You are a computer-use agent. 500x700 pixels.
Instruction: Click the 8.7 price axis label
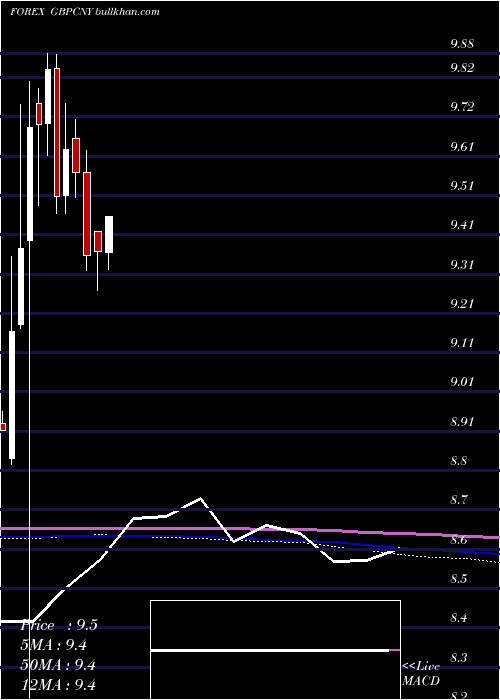[x=458, y=500]
